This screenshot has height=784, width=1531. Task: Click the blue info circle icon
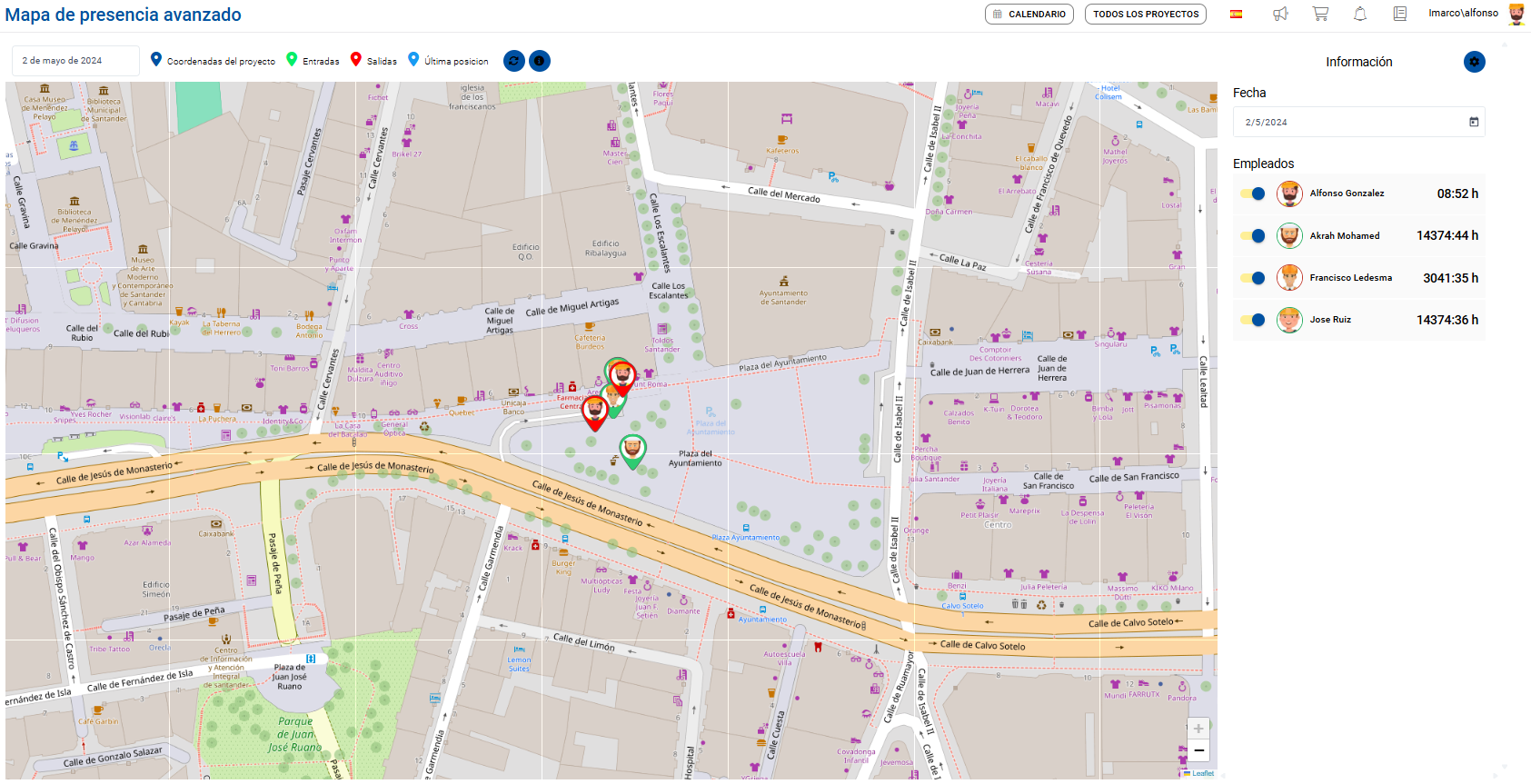[x=540, y=61]
